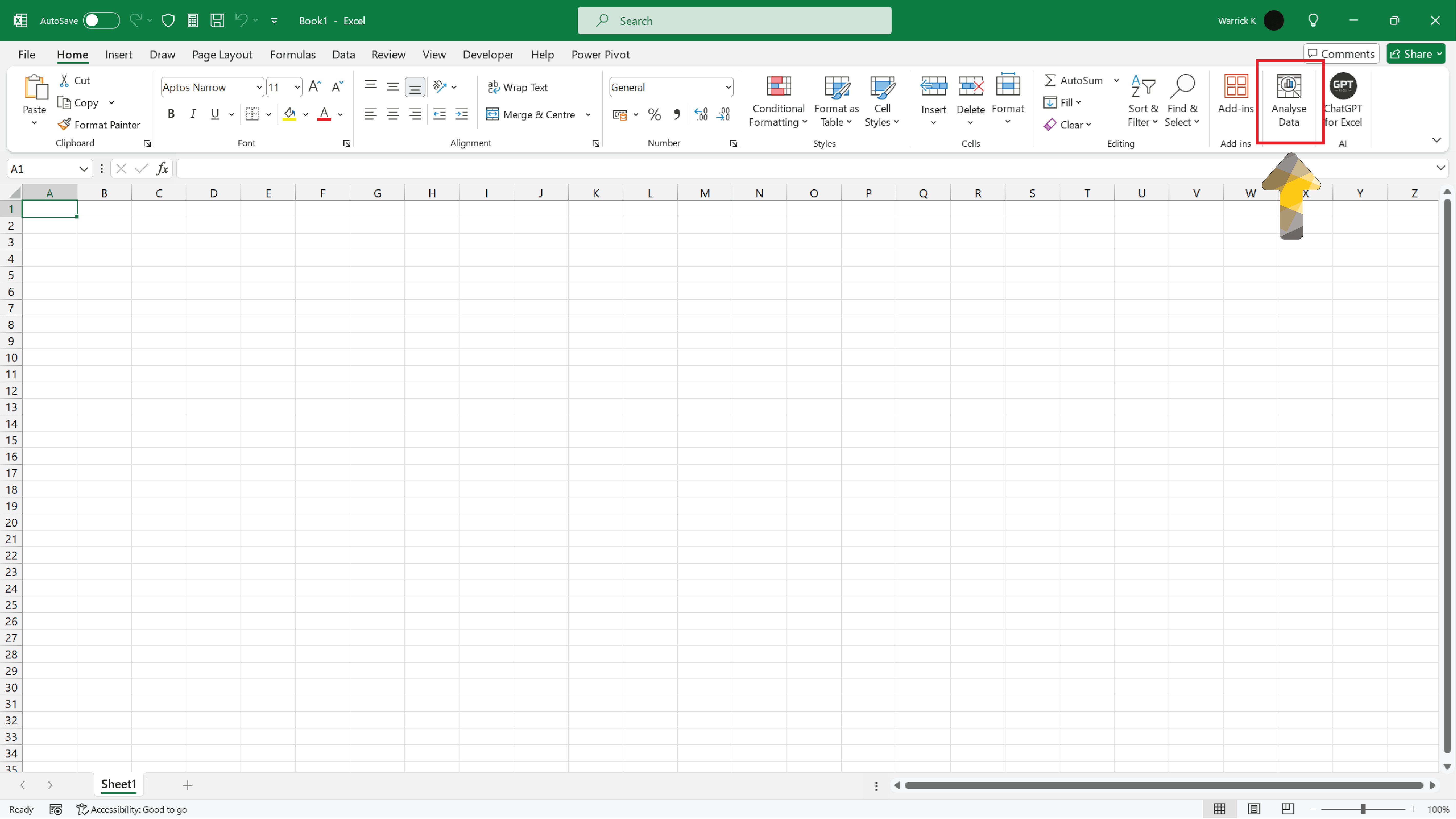
Task: Decrease the indent
Action: 439,114
